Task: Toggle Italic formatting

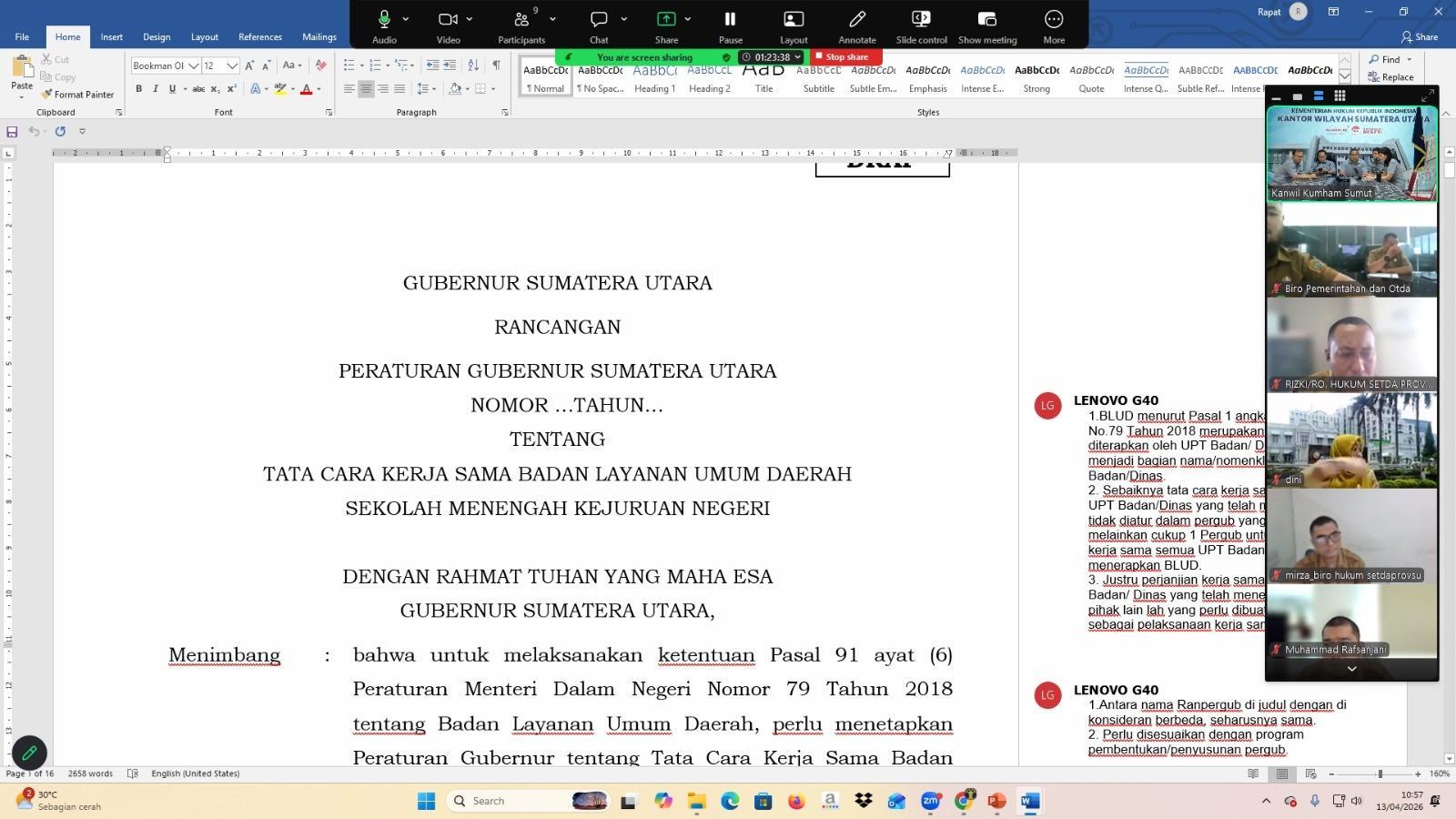Action: (156, 89)
